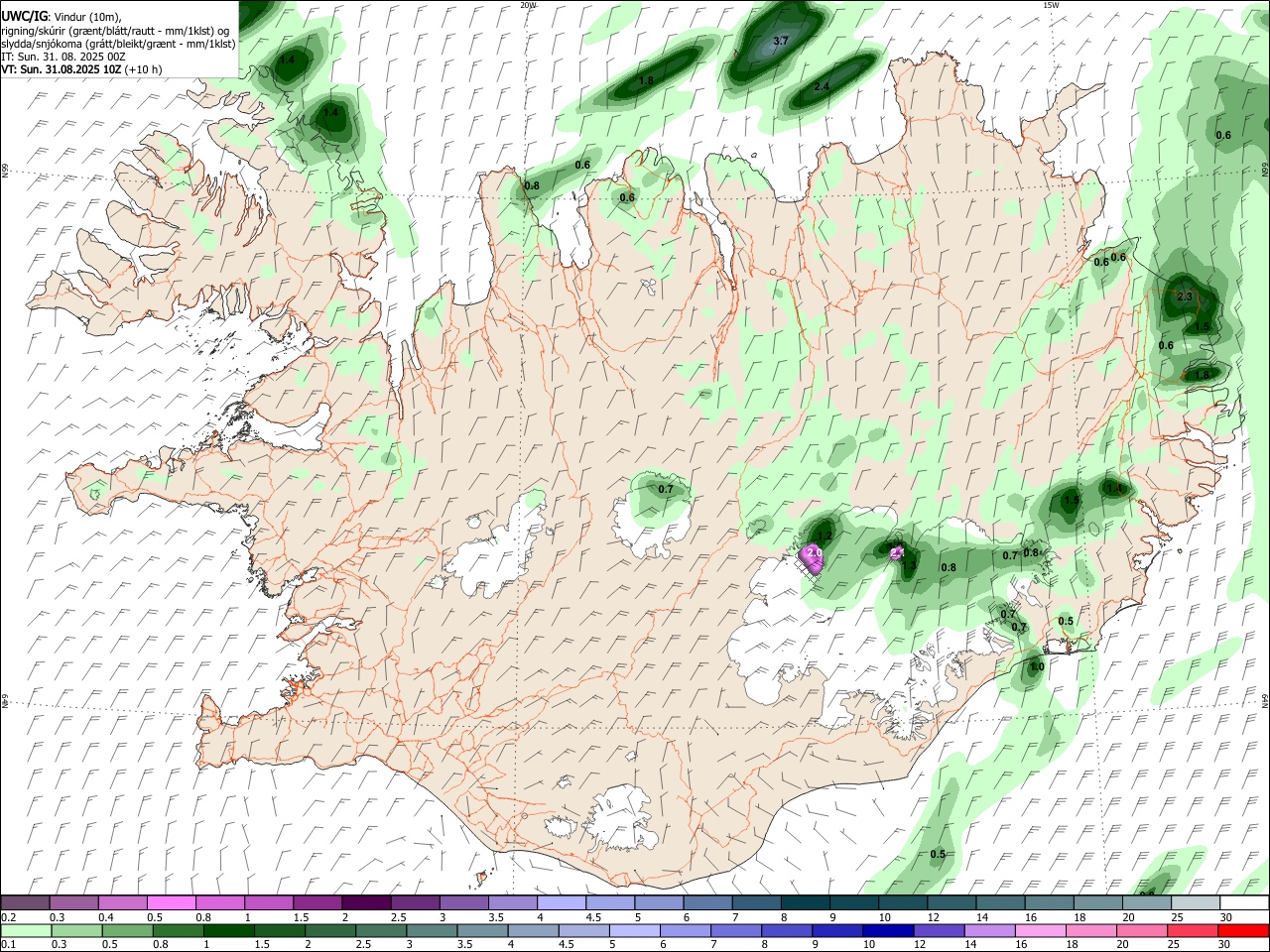Screen dimensions: 1270x952
Task: Pick the dark teal 8–9 swatch, upper legend
Action: coord(806,903)
